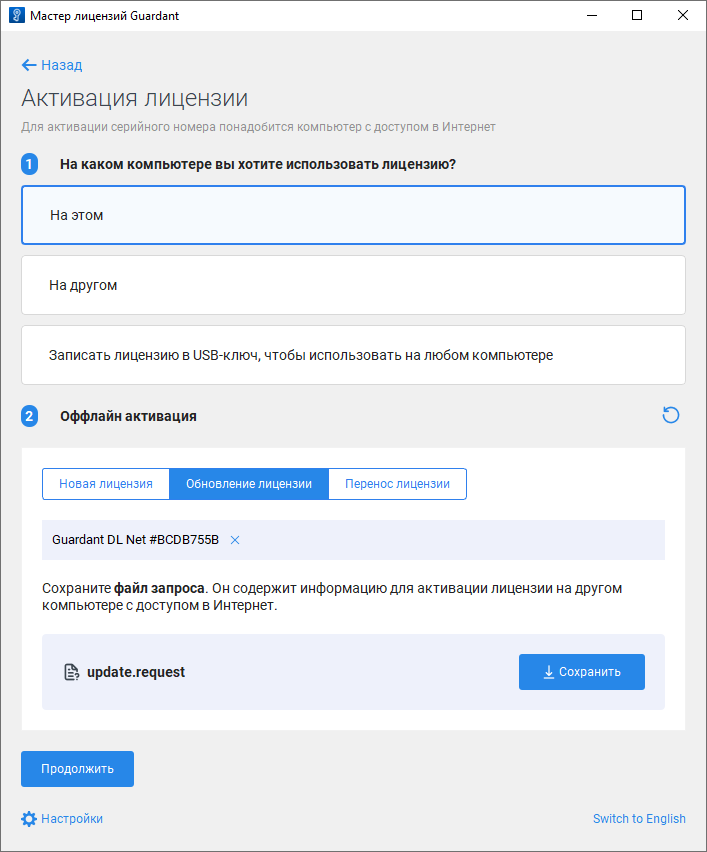
Task: Remove the Guardant DL Net license tag
Action: point(235,540)
